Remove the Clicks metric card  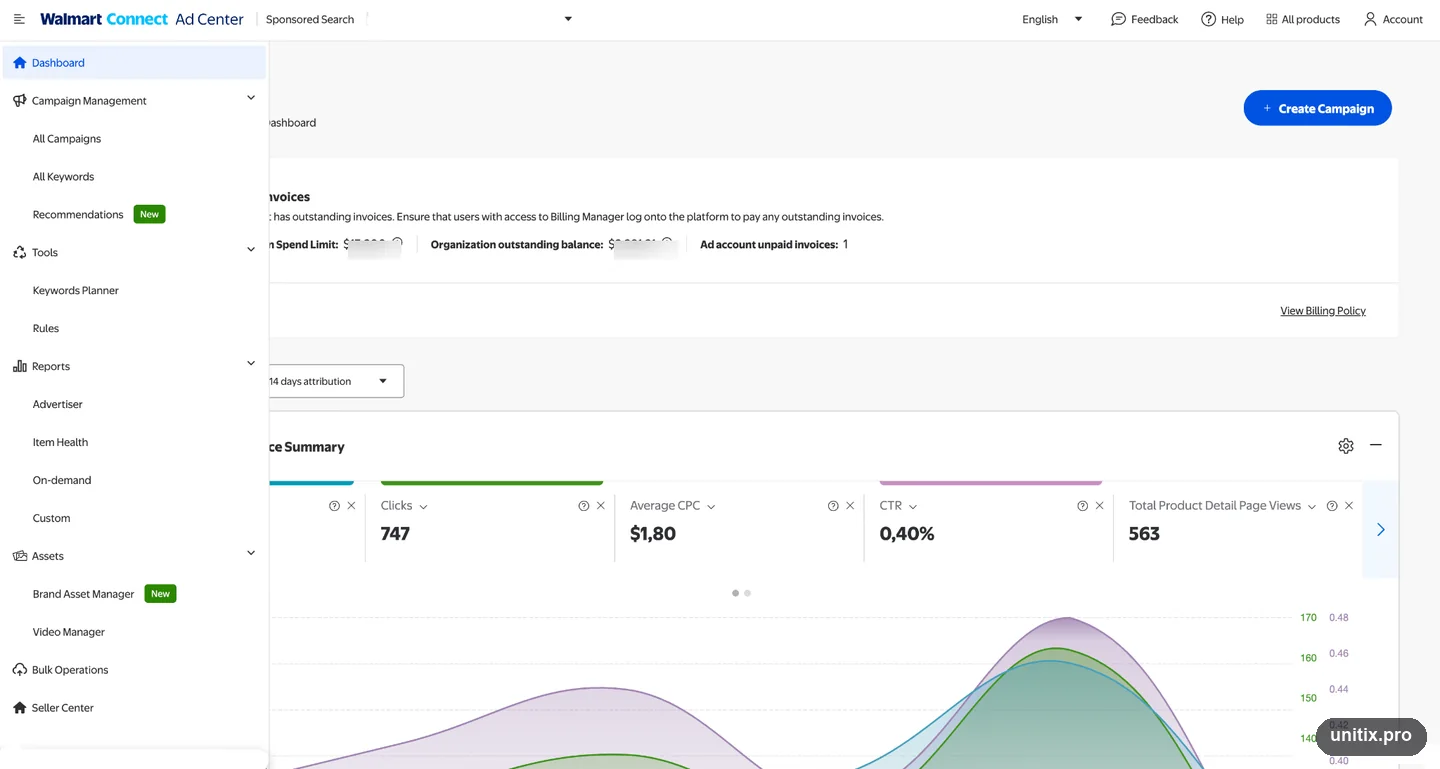point(601,506)
